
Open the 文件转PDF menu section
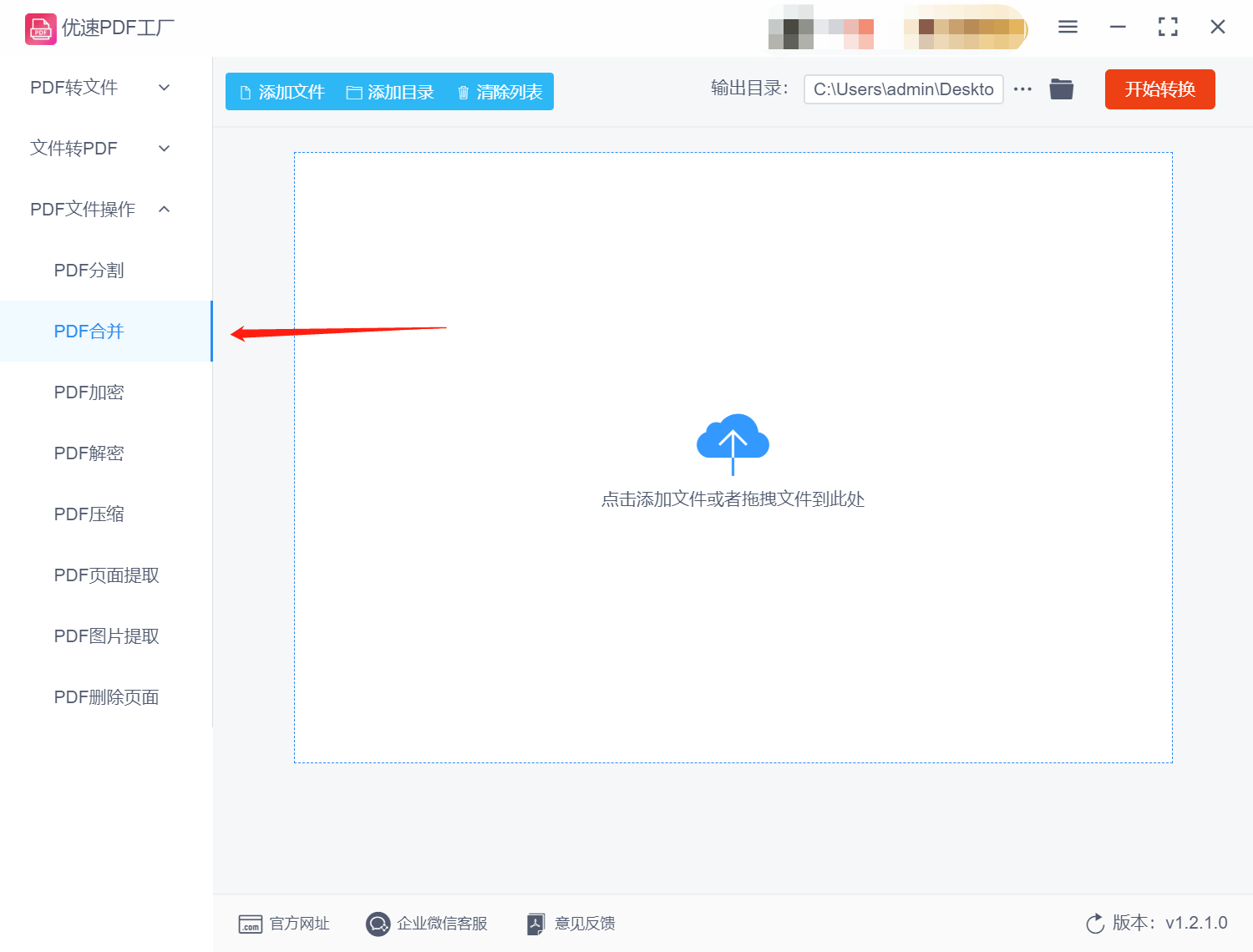pyautogui.click(x=106, y=149)
